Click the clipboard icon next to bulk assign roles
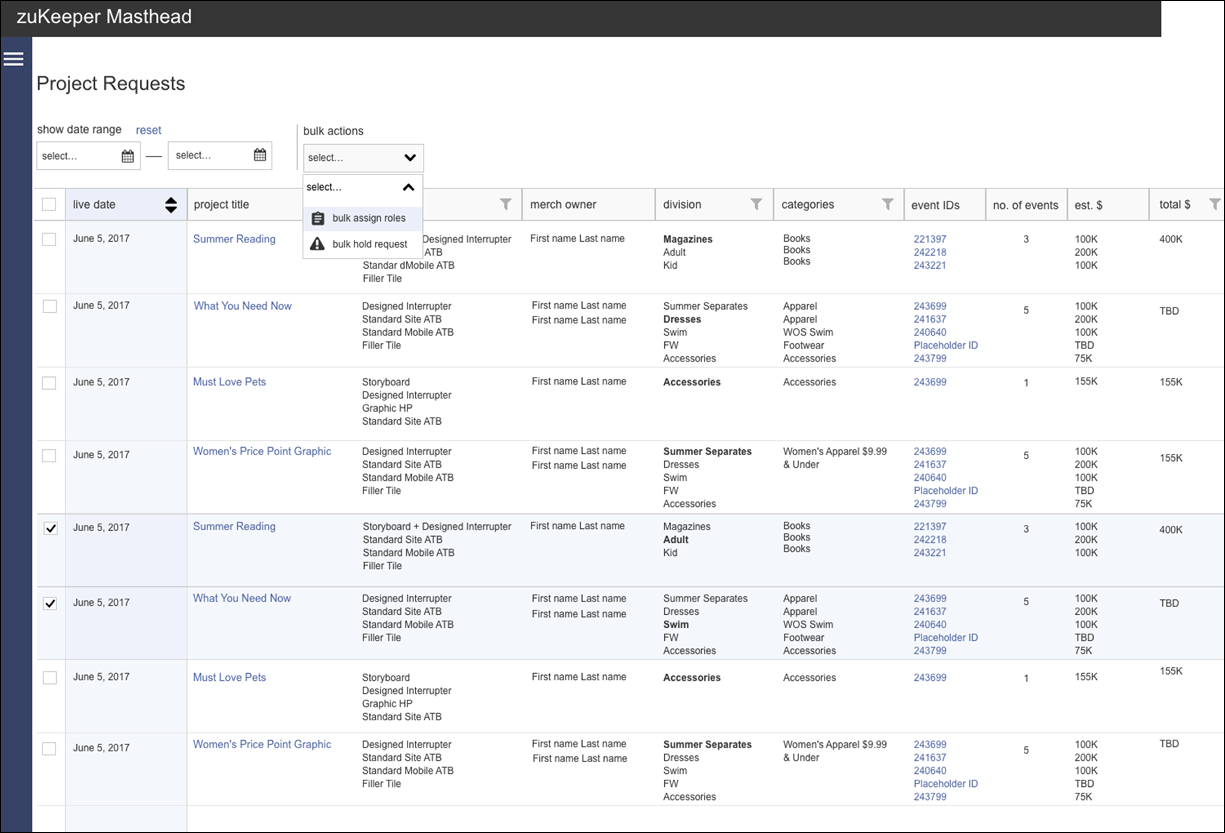 pyautogui.click(x=316, y=217)
